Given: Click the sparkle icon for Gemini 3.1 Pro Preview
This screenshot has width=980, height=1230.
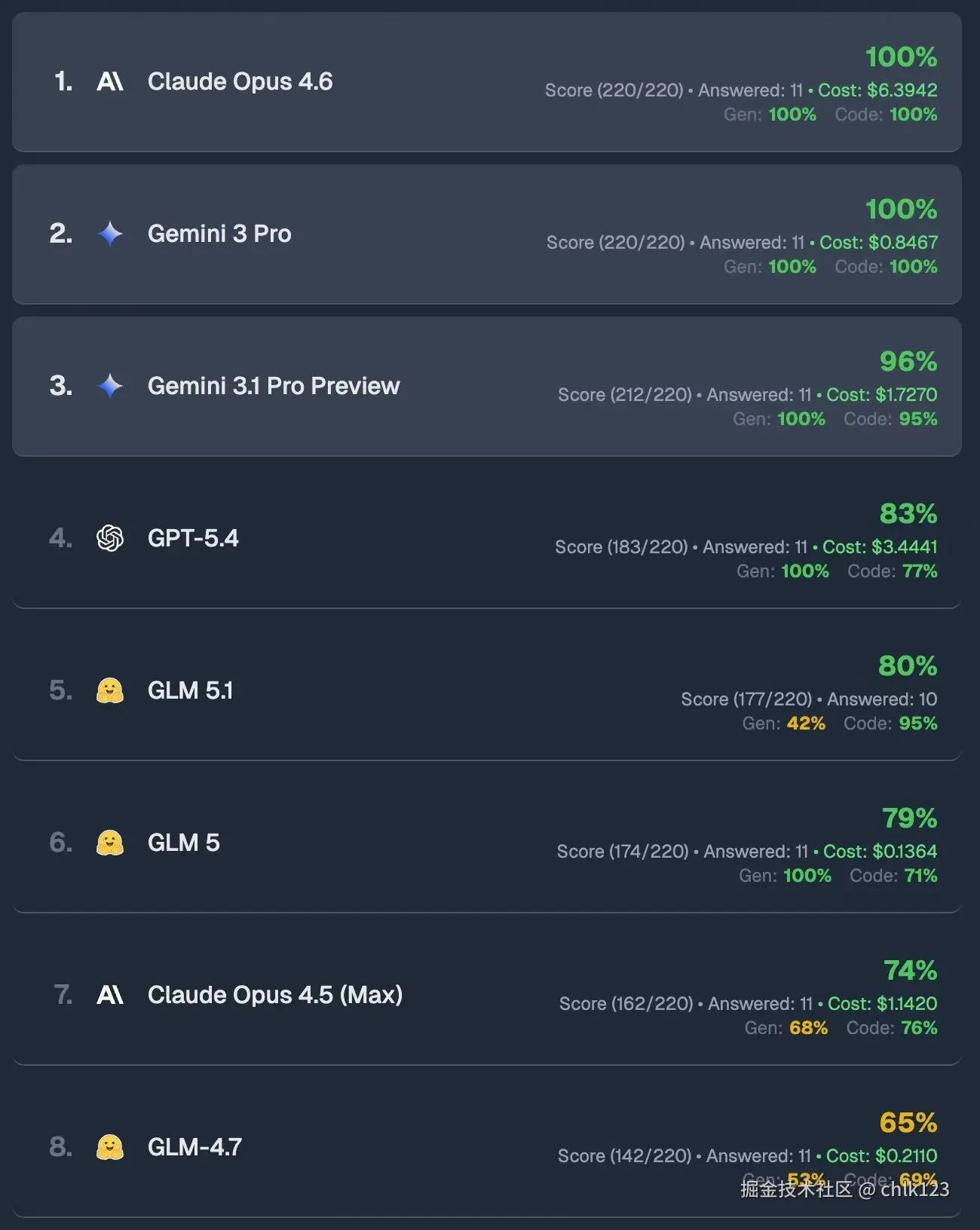Looking at the screenshot, I should click(x=110, y=386).
